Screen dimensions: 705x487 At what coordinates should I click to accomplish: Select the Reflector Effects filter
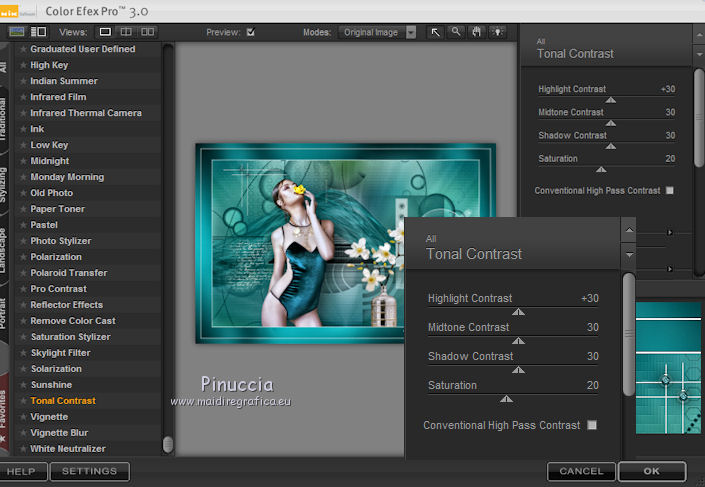click(x=88, y=305)
